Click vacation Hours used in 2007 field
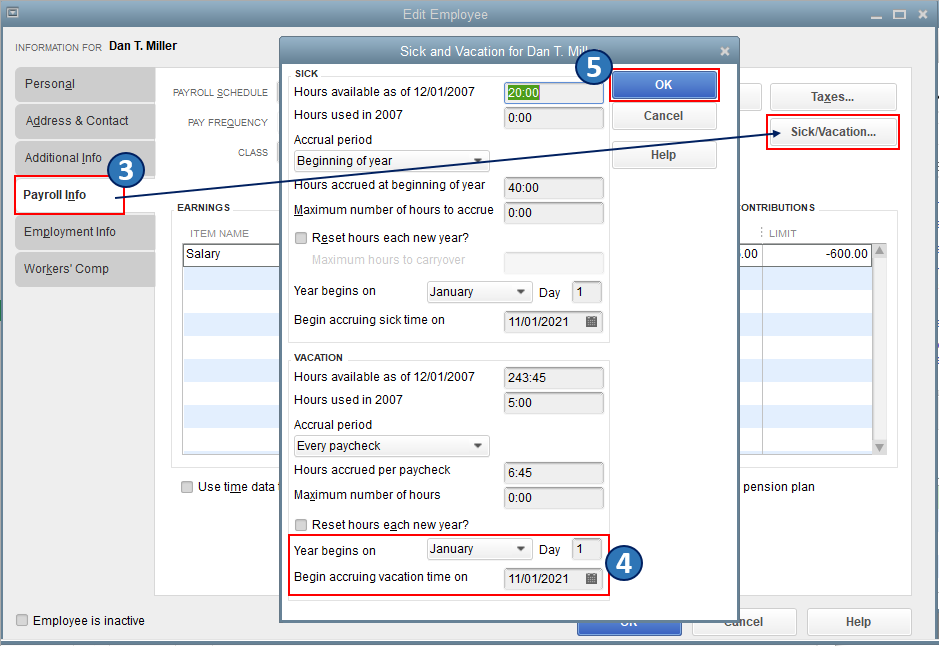Screen dimensions: 939x646 click(x=554, y=403)
